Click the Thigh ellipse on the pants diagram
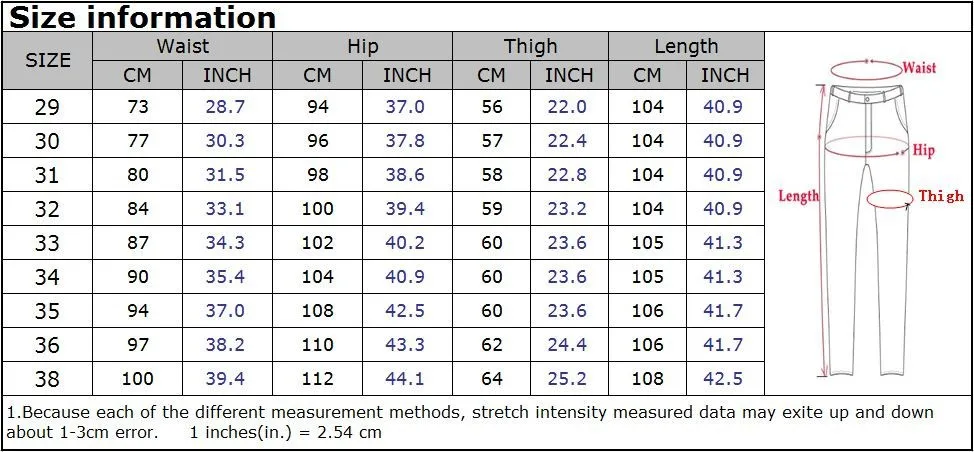Image resolution: width=974 pixels, height=452 pixels. click(890, 199)
